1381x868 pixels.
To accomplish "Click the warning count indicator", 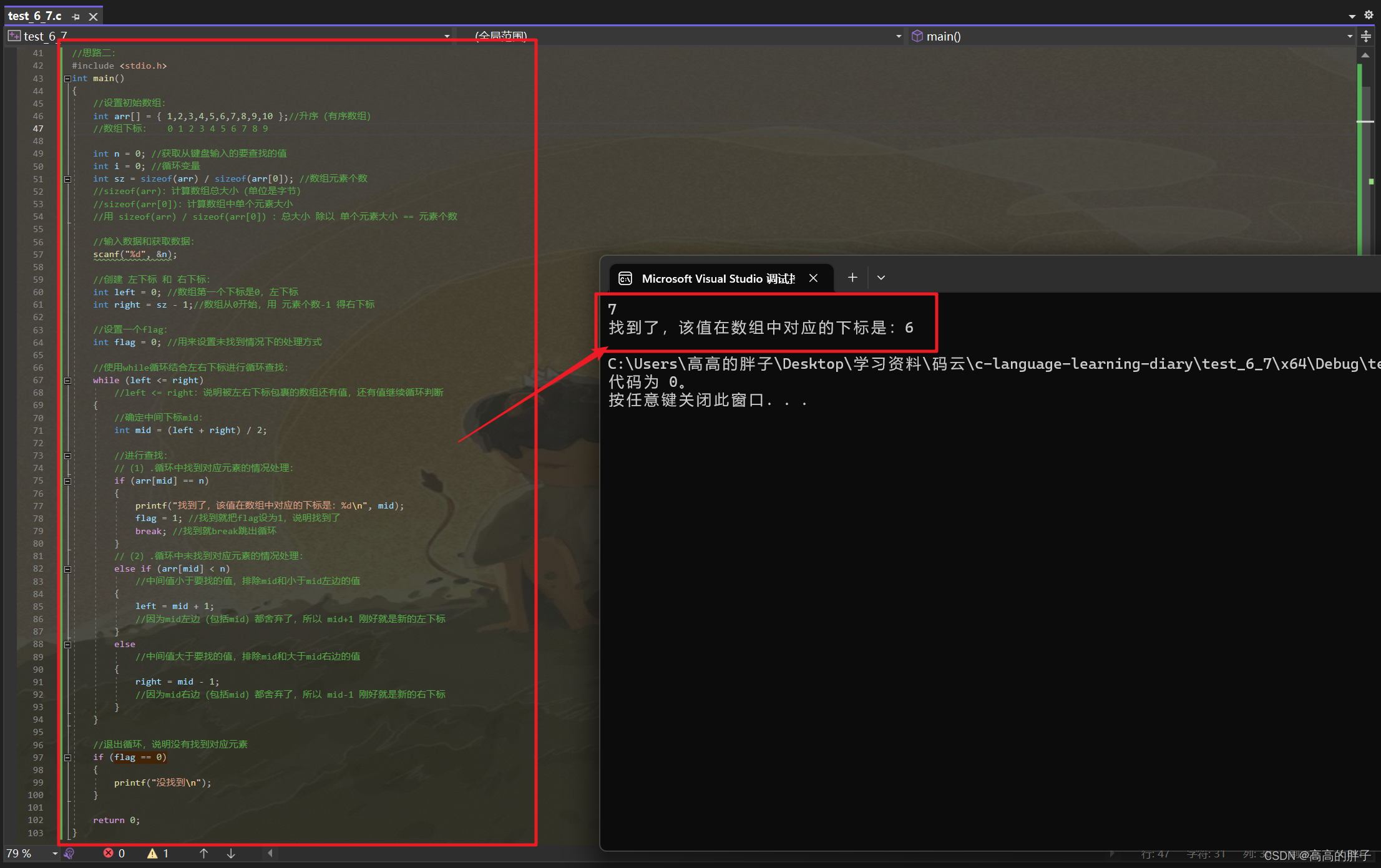I will pyautogui.click(x=158, y=853).
